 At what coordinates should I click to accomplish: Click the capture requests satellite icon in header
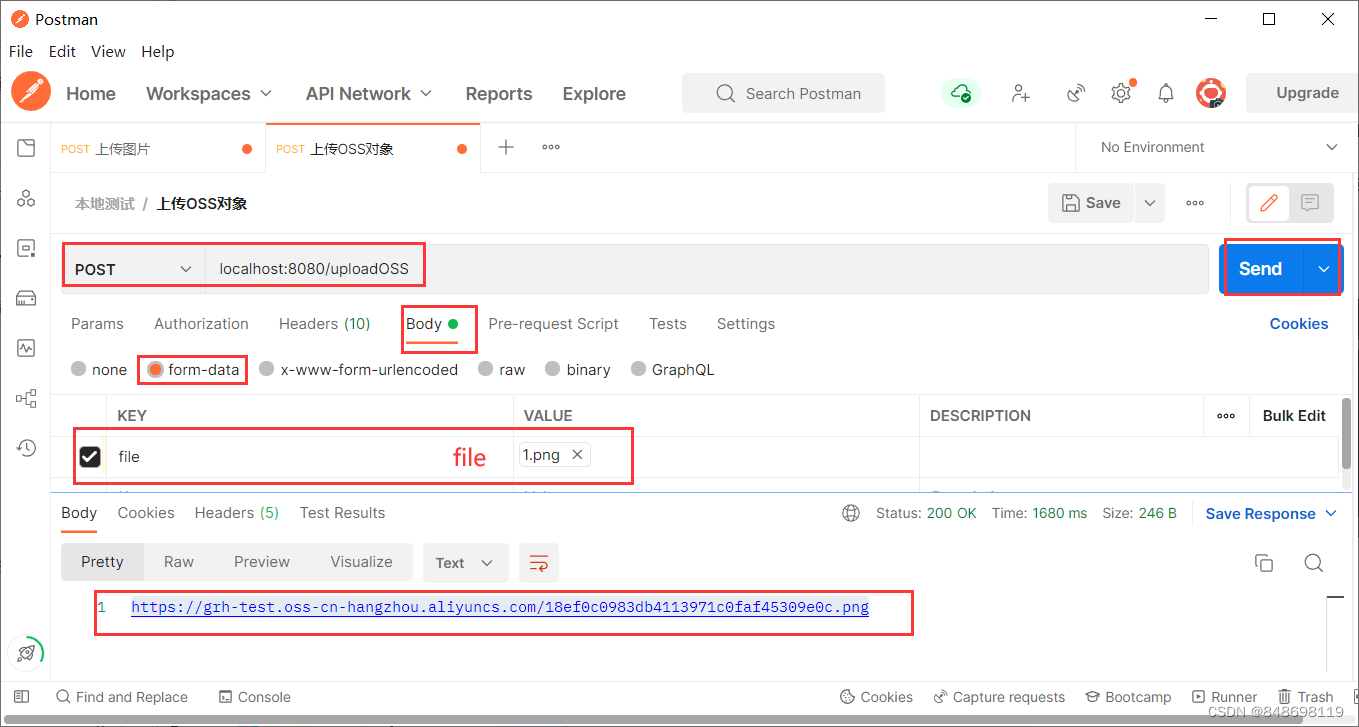tap(1076, 93)
